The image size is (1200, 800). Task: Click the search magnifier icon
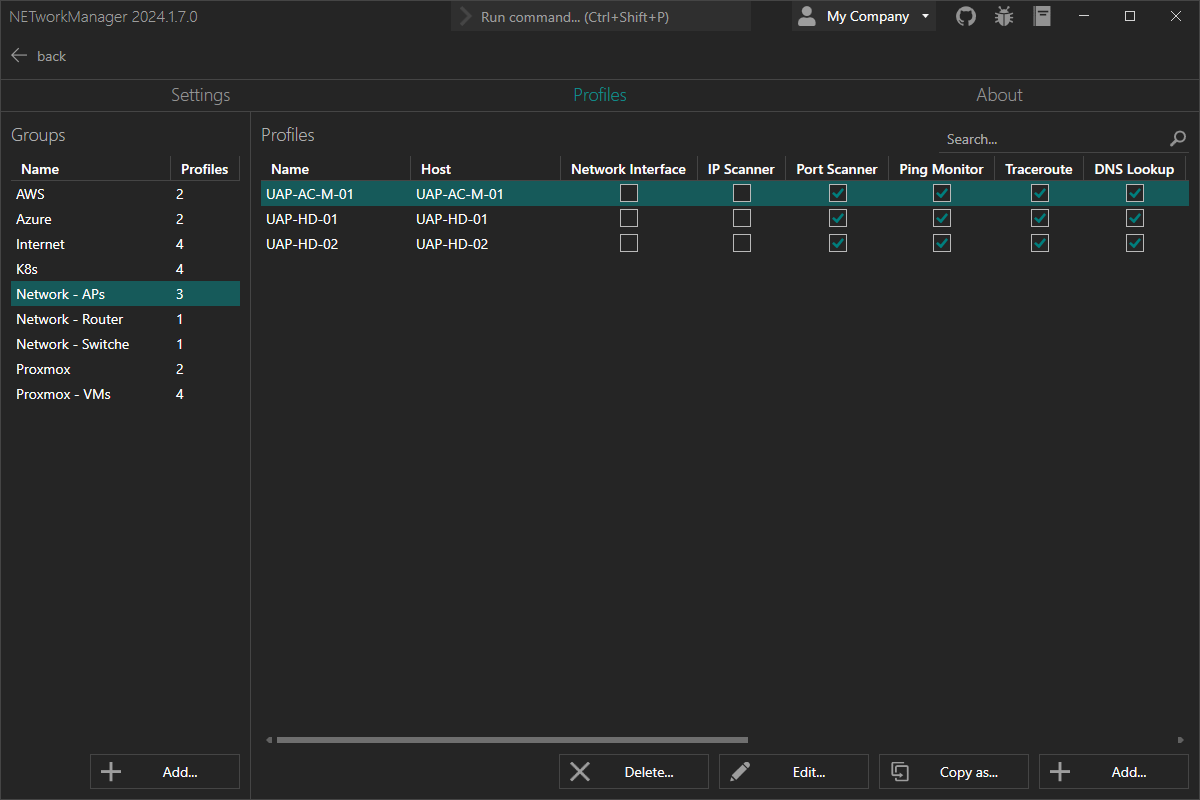click(x=1178, y=139)
